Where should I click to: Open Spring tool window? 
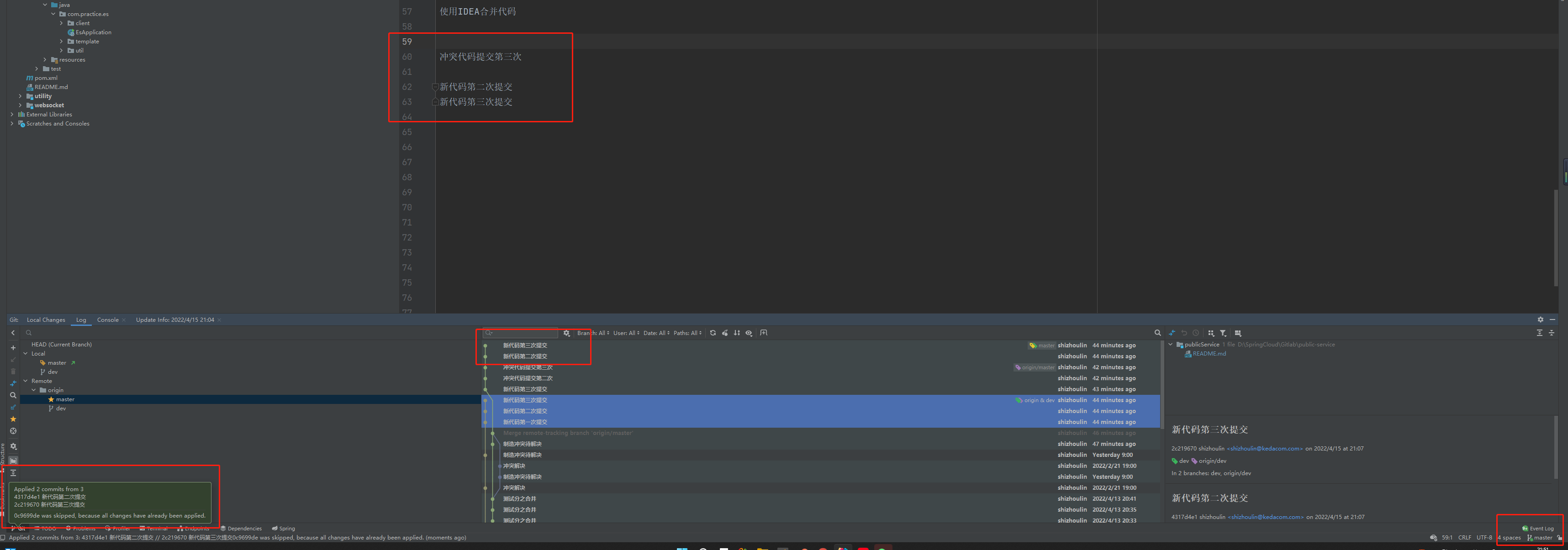(284, 529)
